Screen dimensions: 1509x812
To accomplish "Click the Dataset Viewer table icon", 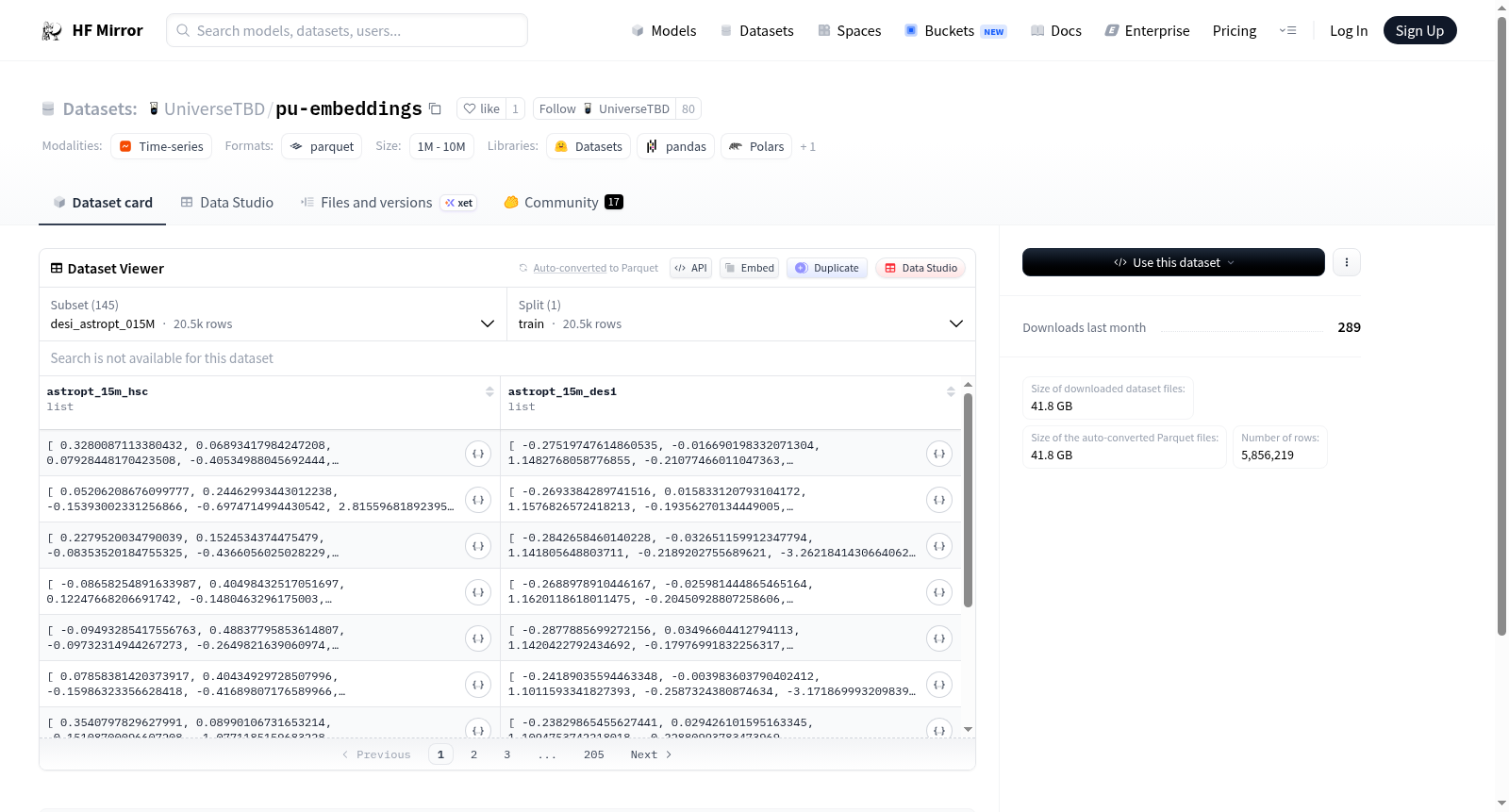I will 57,268.
